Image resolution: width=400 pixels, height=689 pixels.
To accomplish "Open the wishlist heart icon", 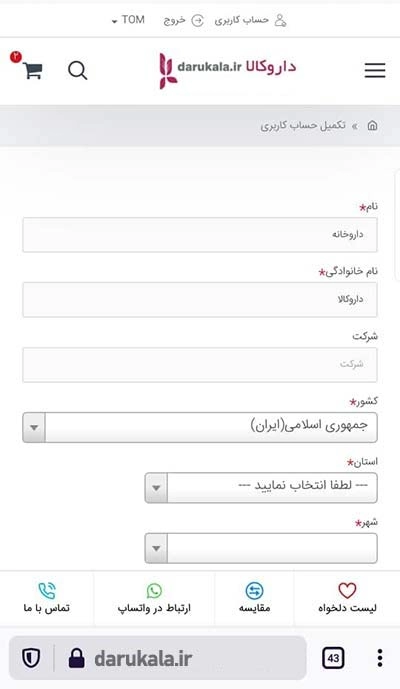I will pyautogui.click(x=347, y=591).
